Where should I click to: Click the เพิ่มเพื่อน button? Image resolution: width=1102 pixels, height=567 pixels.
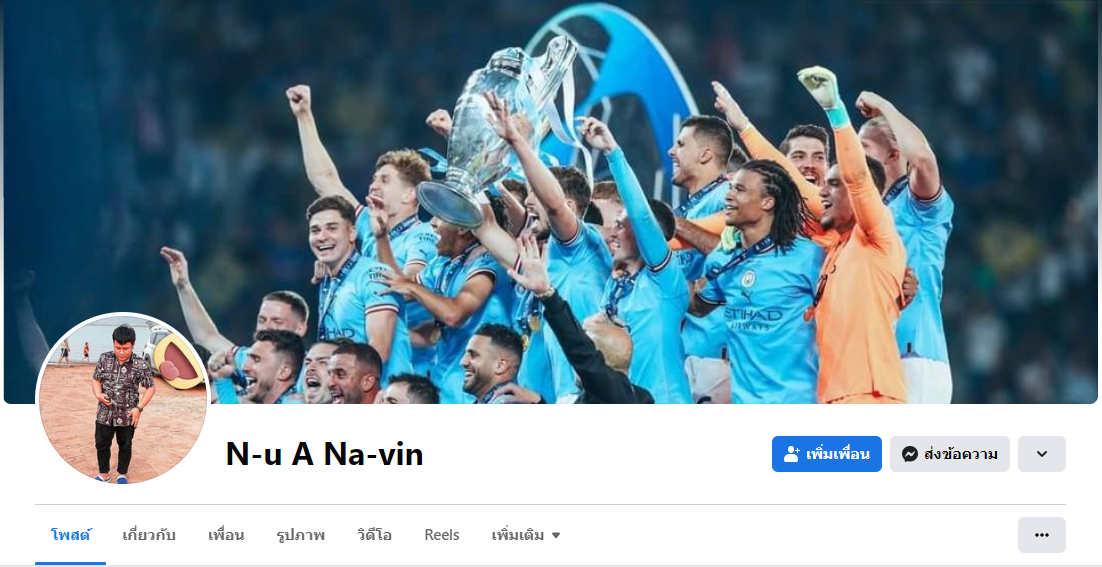pyautogui.click(x=826, y=454)
